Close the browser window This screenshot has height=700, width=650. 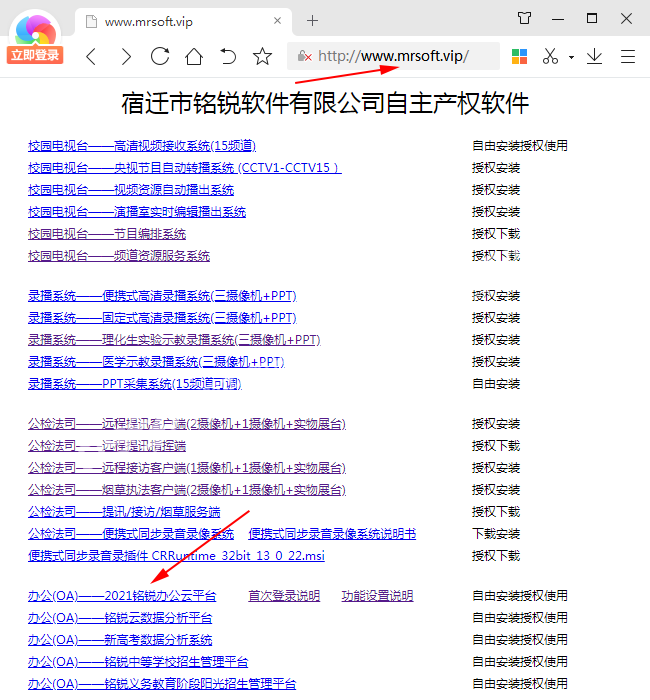pyautogui.click(x=626, y=18)
